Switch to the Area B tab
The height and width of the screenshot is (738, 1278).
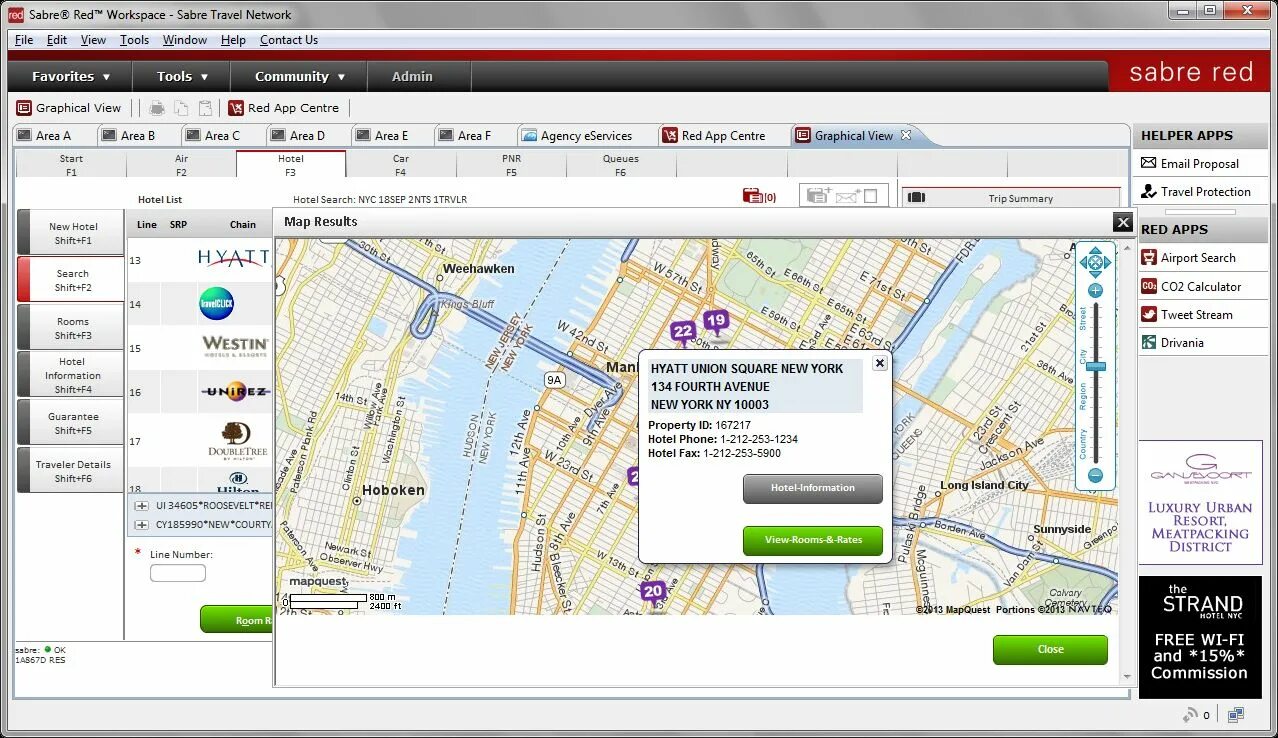pos(138,135)
